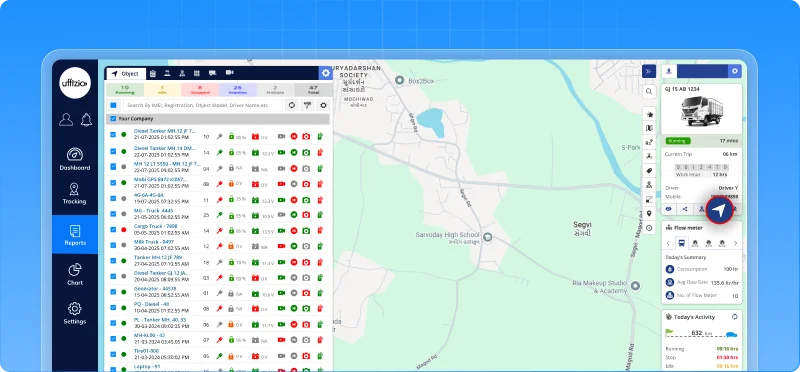Screen dimensions: 800x372
Task: Click the object search input field
Action: [203, 105]
